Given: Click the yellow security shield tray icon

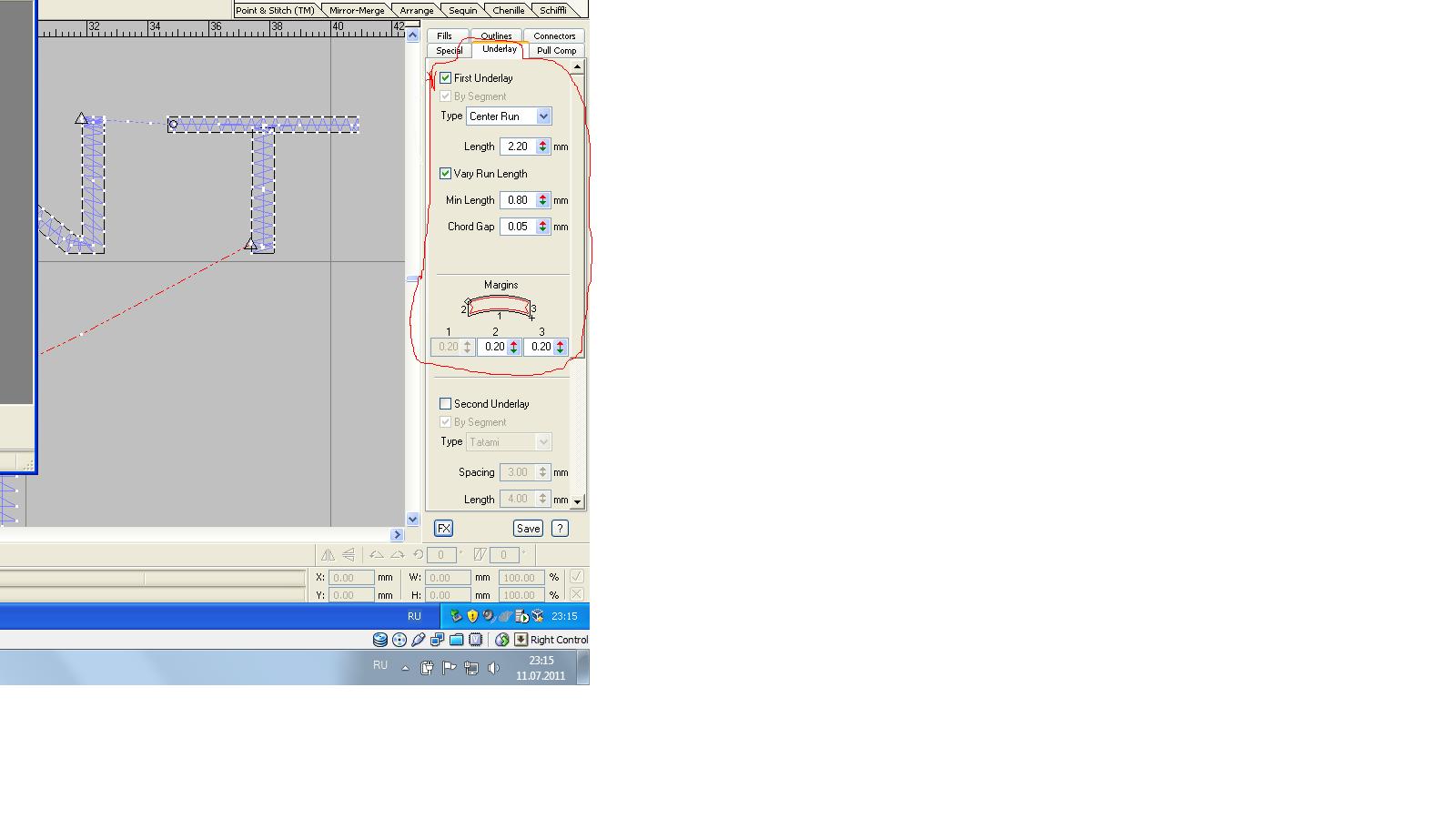Looking at the screenshot, I should (x=472, y=616).
